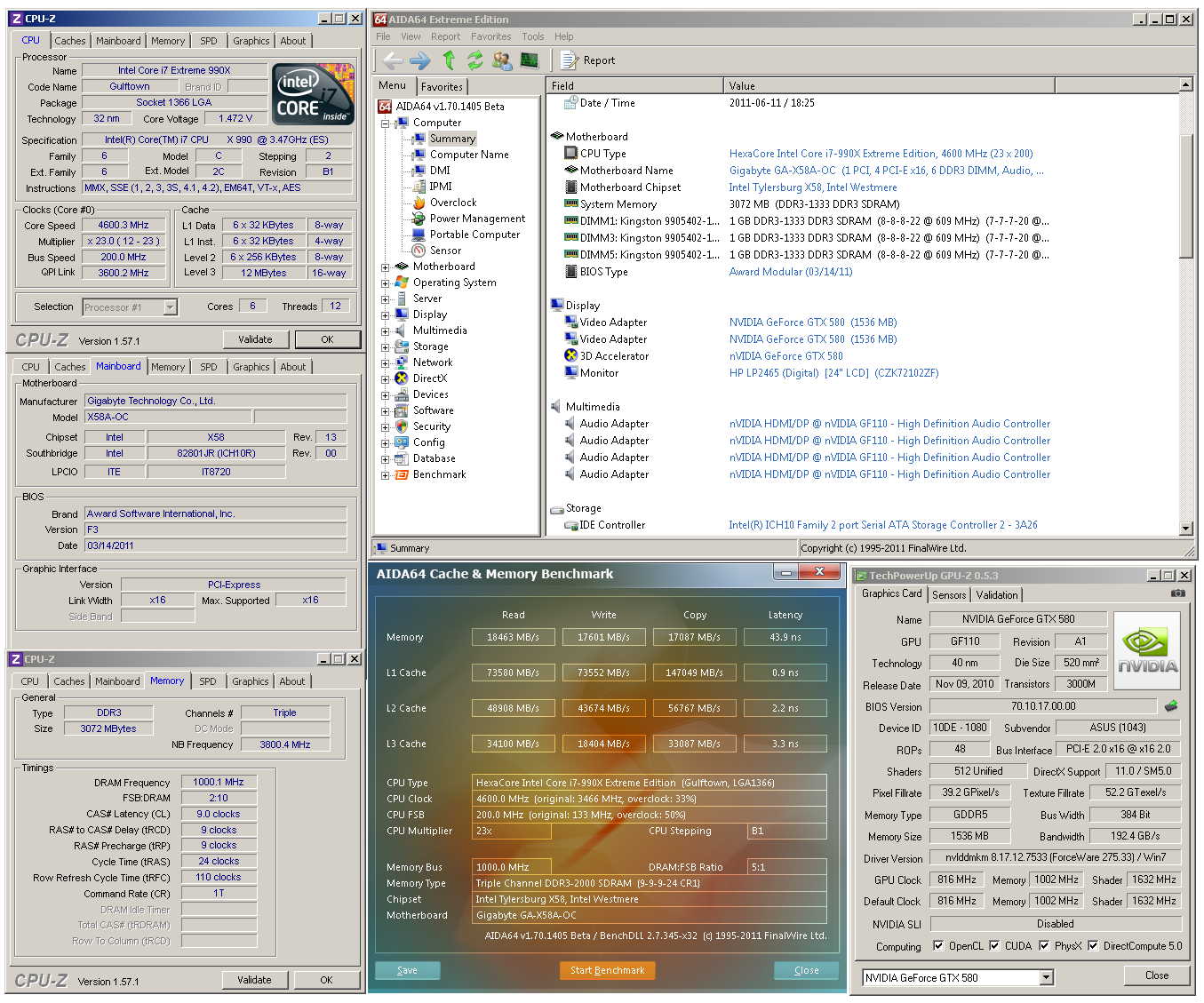Select IPMI in the AIDA64 tree

pyautogui.click(x=441, y=187)
